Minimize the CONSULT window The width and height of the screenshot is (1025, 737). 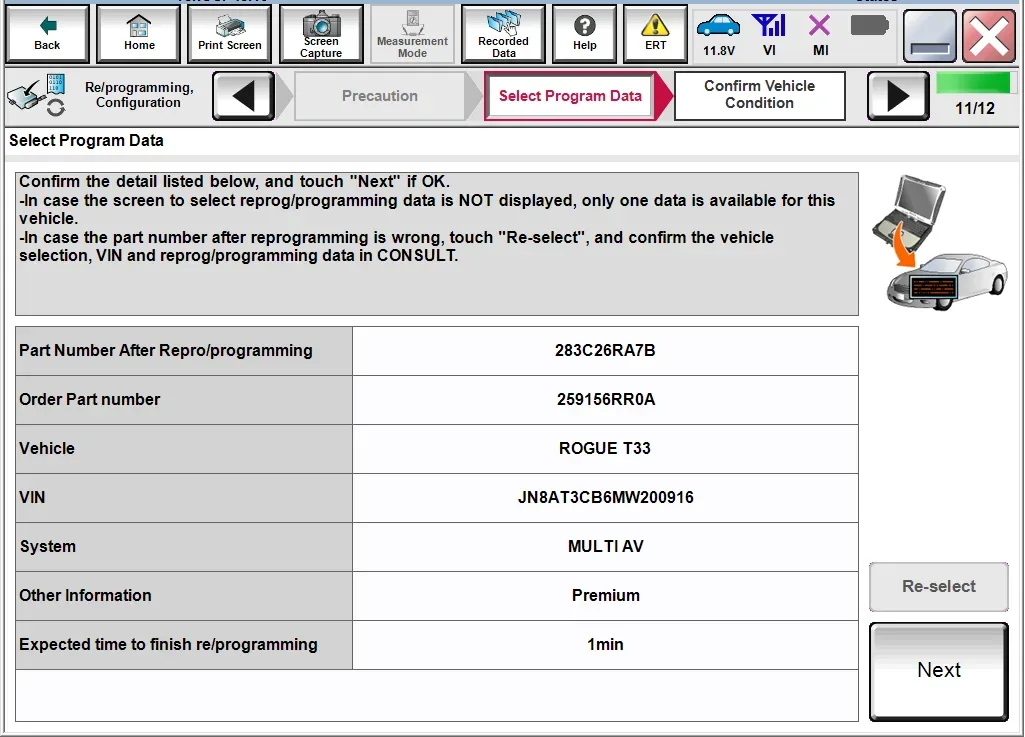point(929,36)
